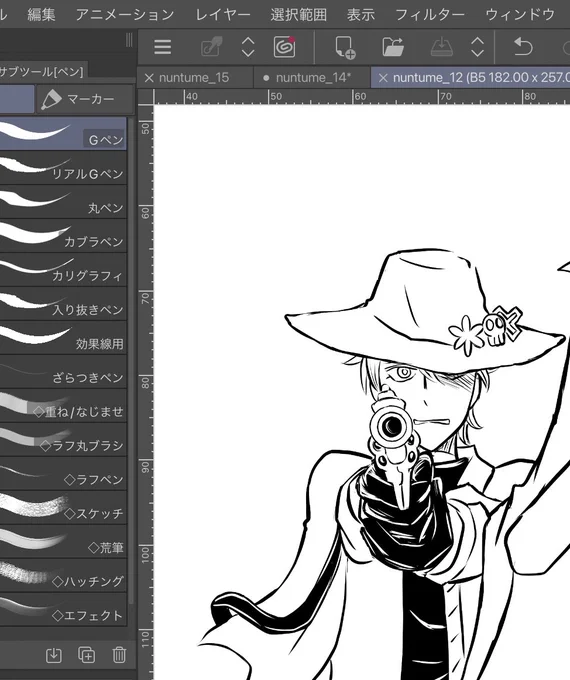The image size is (570, 680).
Task: Open the レイヤー menu
Action: pos(223,15)
